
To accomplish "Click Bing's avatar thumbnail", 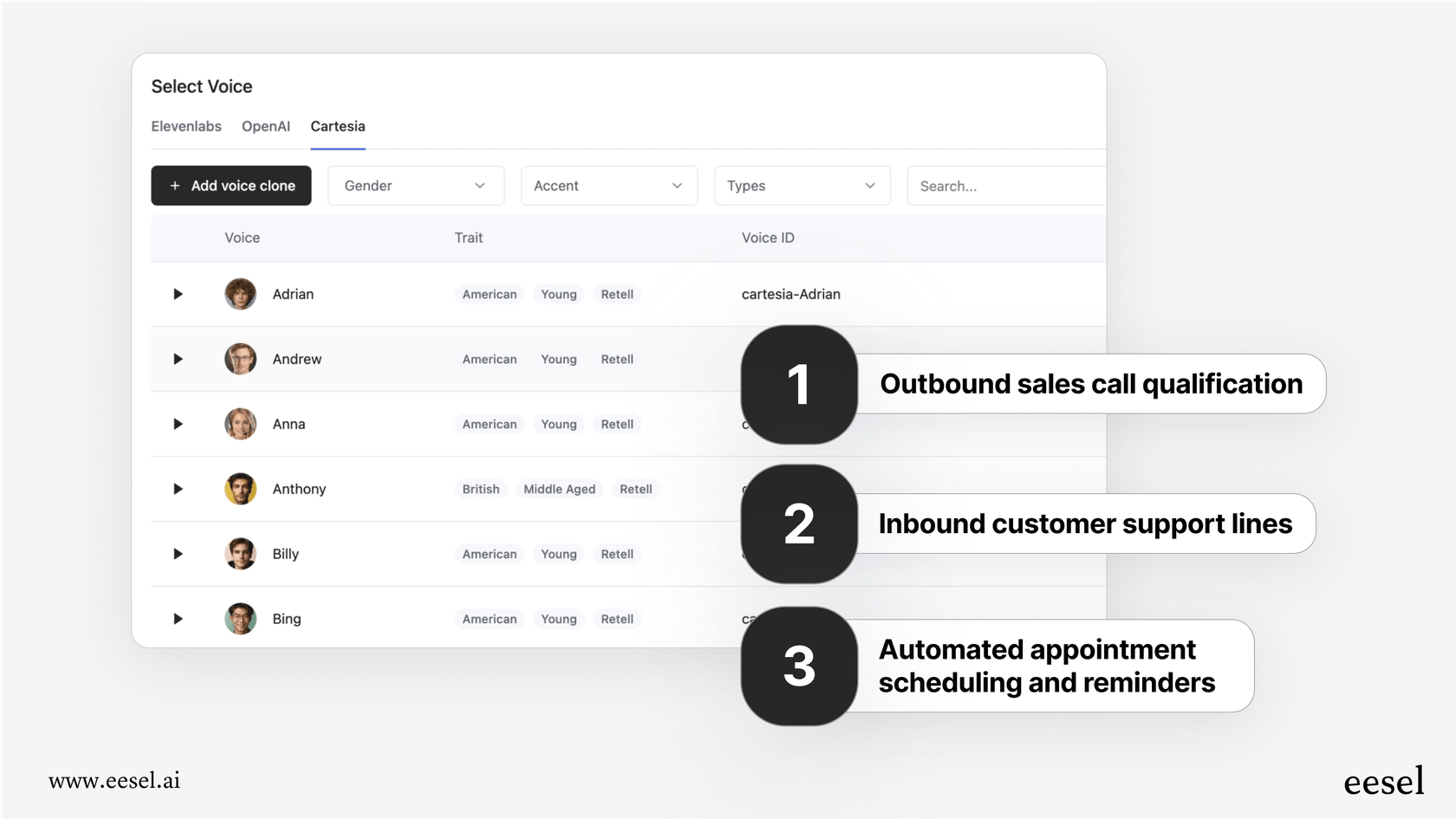I will (240, 620).
